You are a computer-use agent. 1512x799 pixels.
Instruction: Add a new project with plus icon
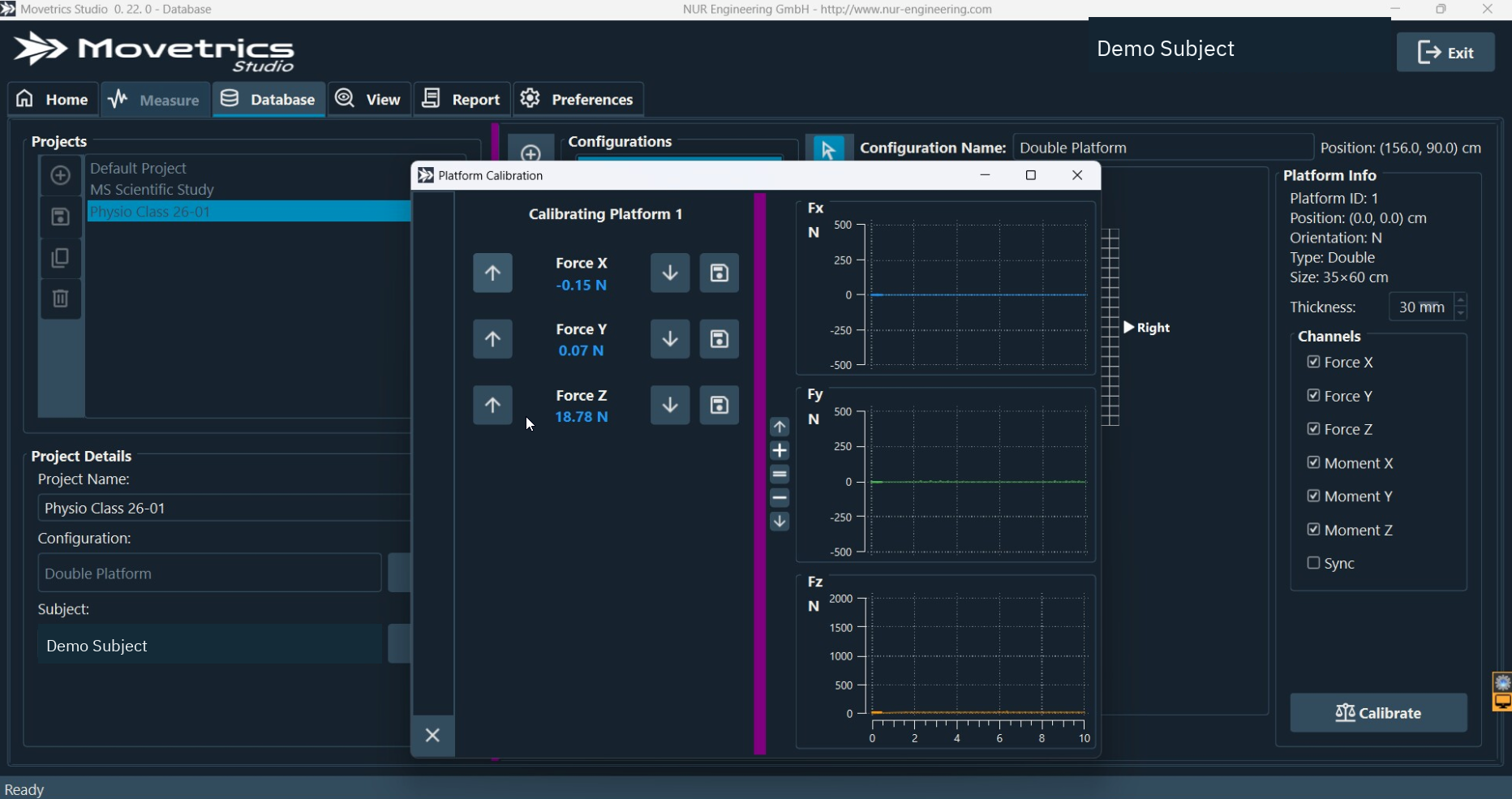pyautogui.click(x=60, y=175)
